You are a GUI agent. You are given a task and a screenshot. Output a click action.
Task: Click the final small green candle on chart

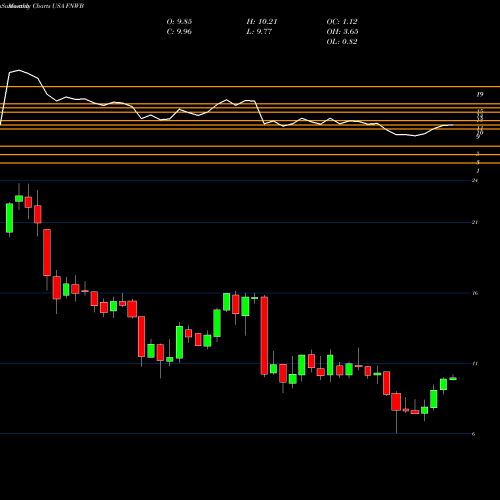(453, 379)
